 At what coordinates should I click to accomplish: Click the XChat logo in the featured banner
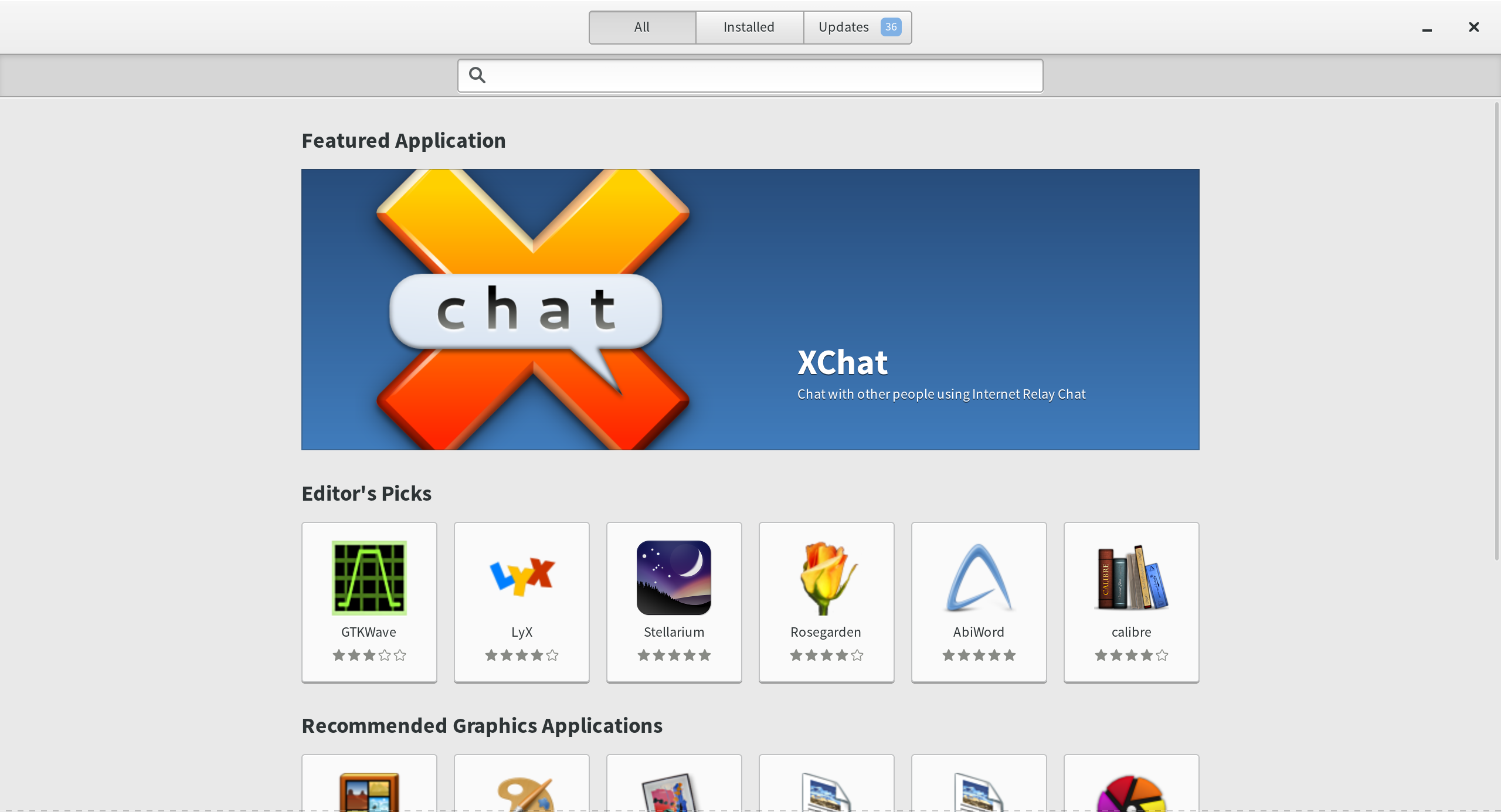532,310
